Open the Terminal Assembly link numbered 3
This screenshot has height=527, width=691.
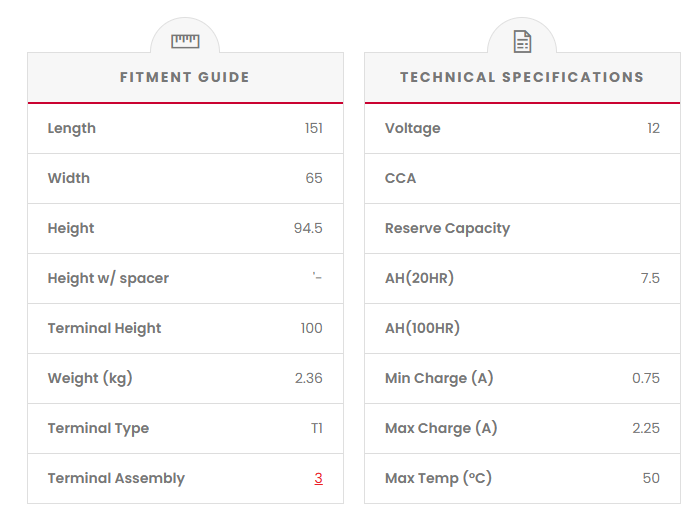point(318,478)
